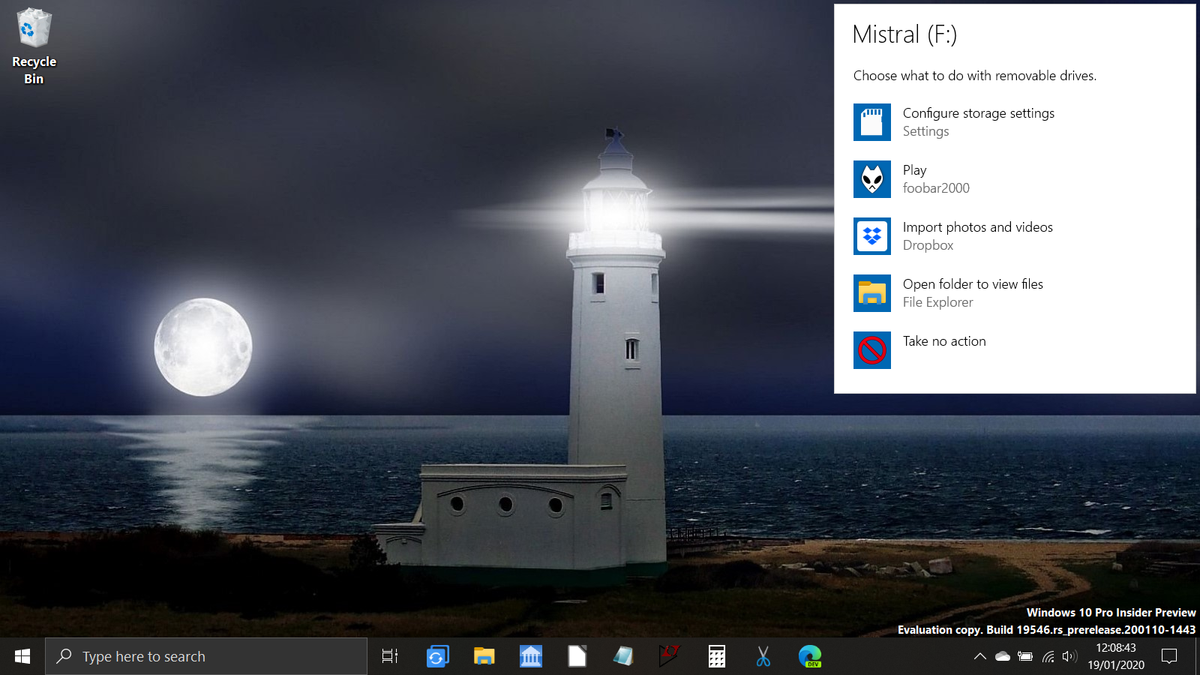This screenshot has width=1200, height=675.
Task: Open the volume speaker control
Action: point(1069,656)
